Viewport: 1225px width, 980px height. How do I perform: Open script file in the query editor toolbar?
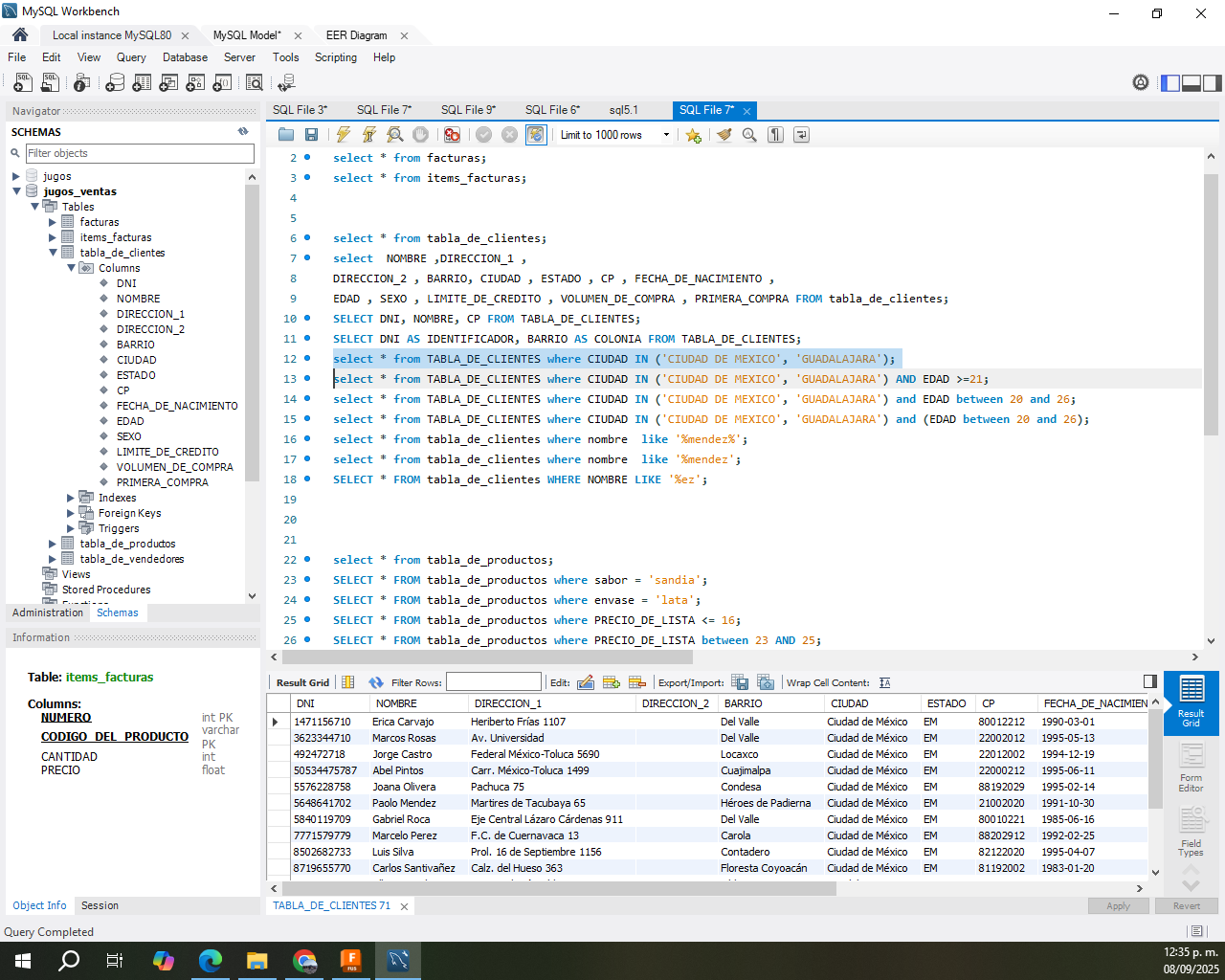click(x=286, y=135)
